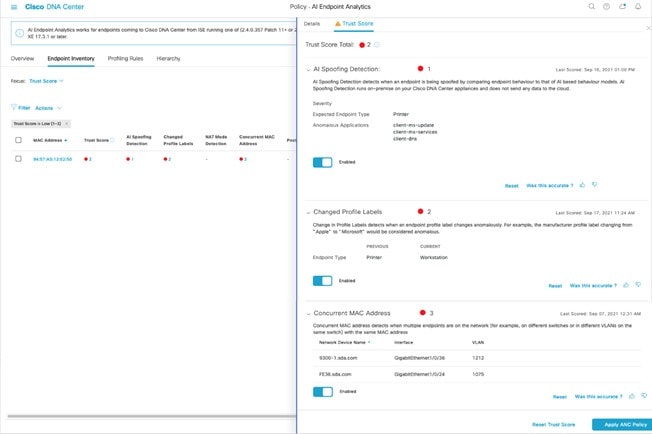Click the Interface column header

[403, 343]
